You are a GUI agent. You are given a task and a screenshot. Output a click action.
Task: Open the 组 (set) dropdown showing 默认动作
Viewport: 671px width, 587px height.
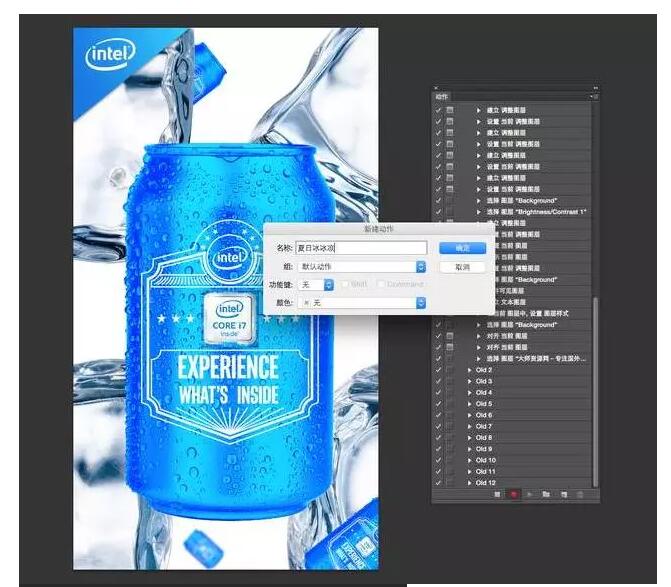pos(361,267)
